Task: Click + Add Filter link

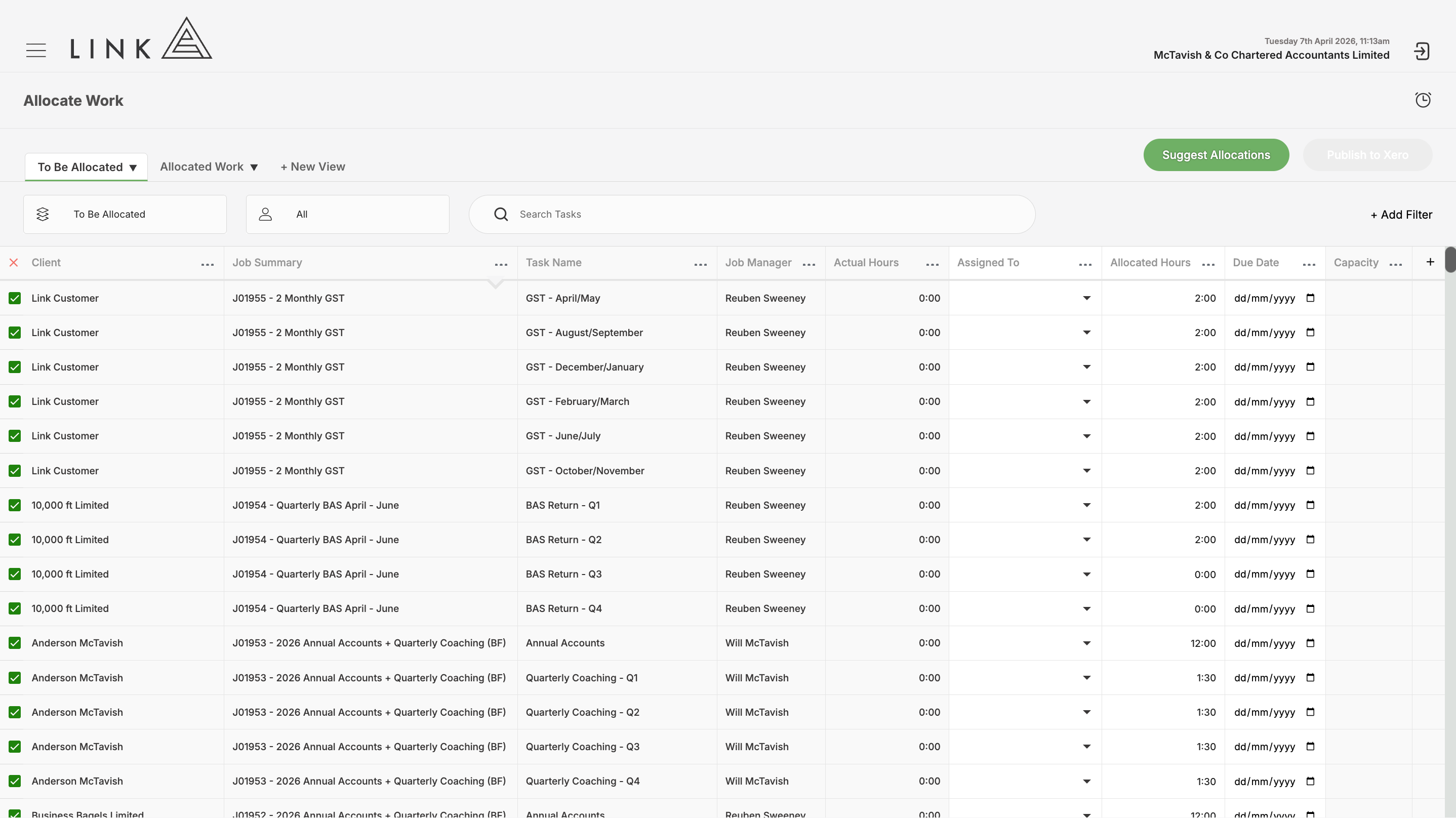Action: click(x=1401, y=215)
